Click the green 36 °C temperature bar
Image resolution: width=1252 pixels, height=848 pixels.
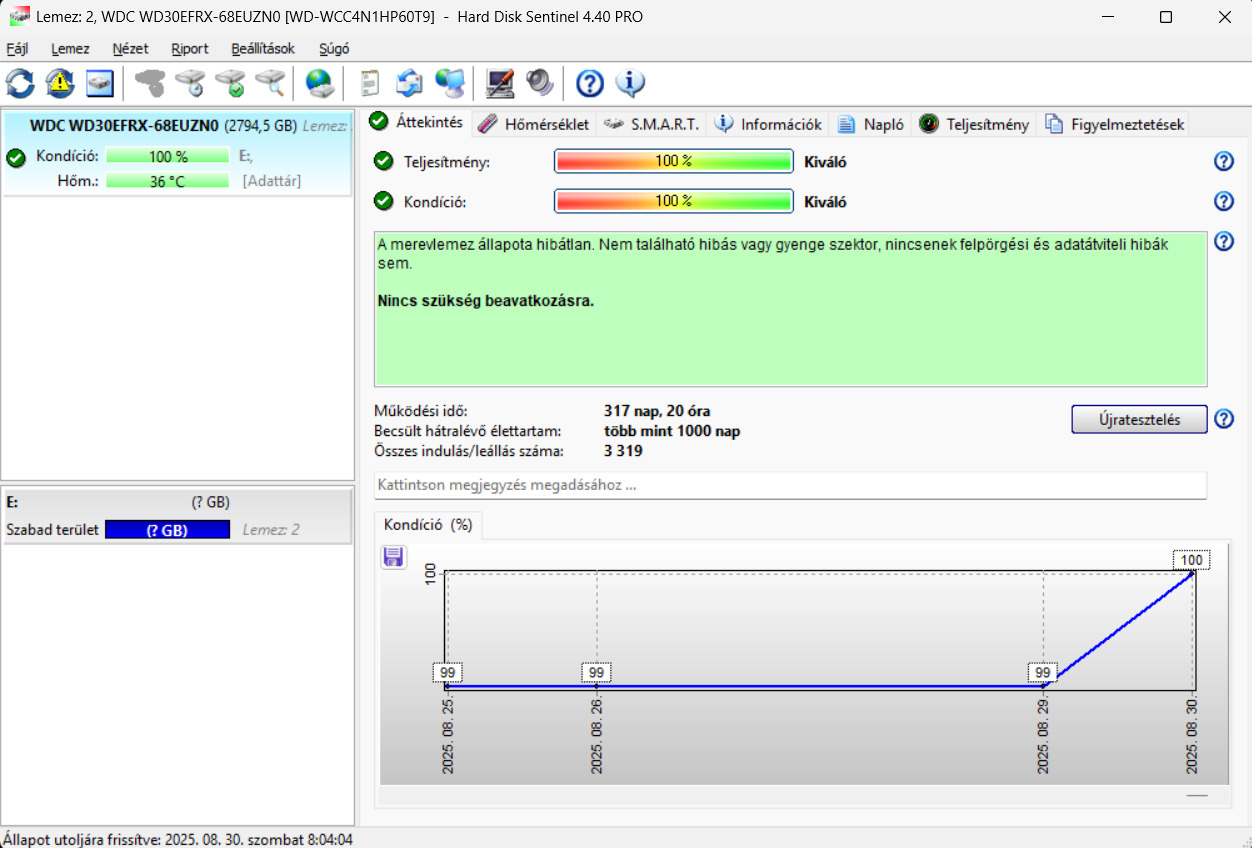click(x=168, y=181)
